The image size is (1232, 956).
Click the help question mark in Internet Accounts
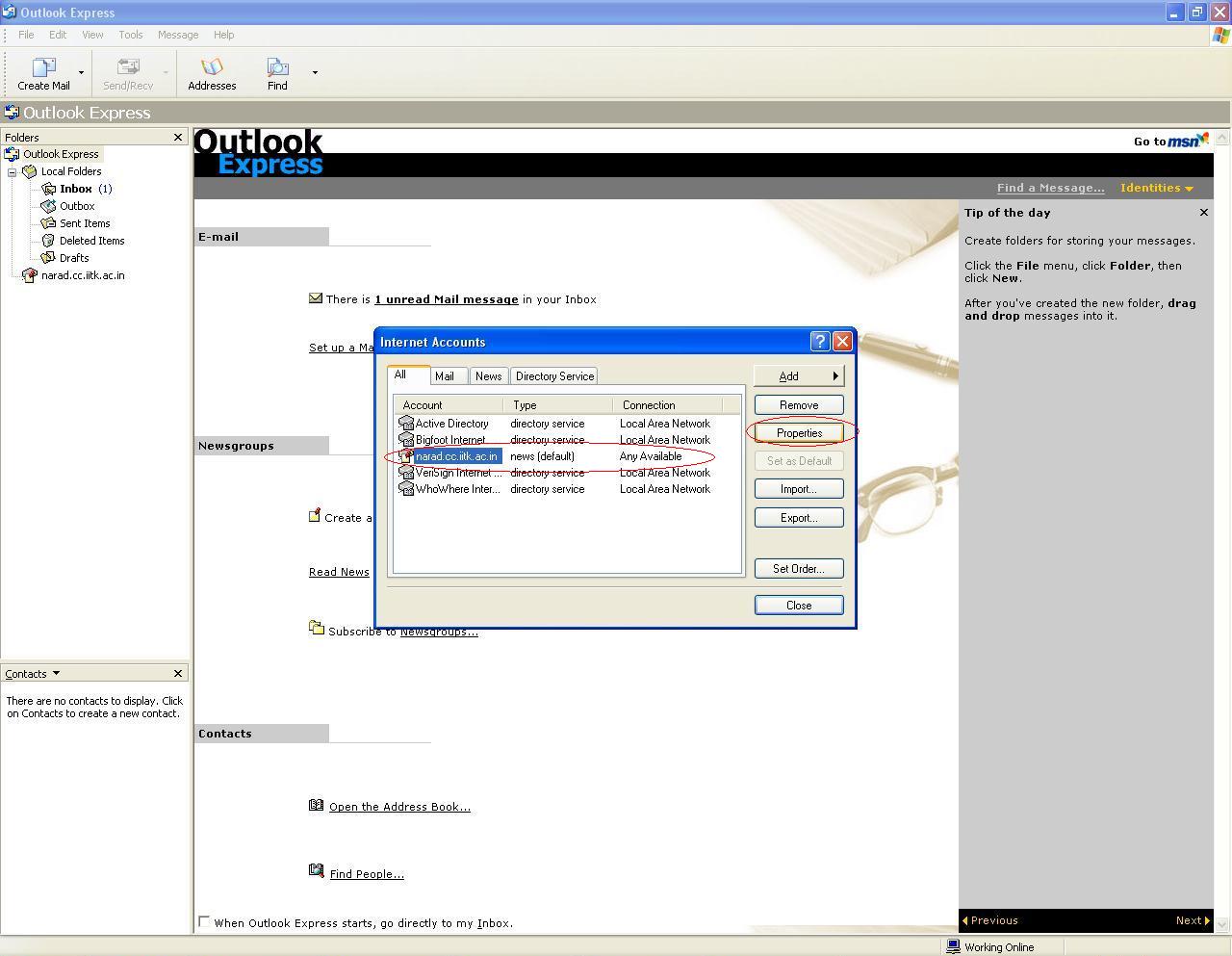tap(820, 342)
